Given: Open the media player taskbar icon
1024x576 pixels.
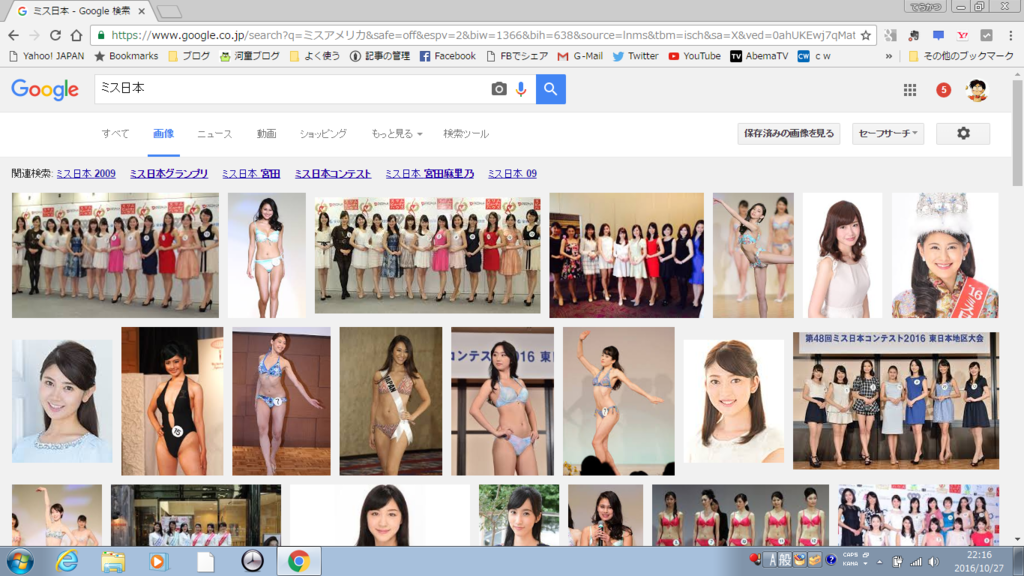Looking at the screenshot, I should tap(158, 562).
